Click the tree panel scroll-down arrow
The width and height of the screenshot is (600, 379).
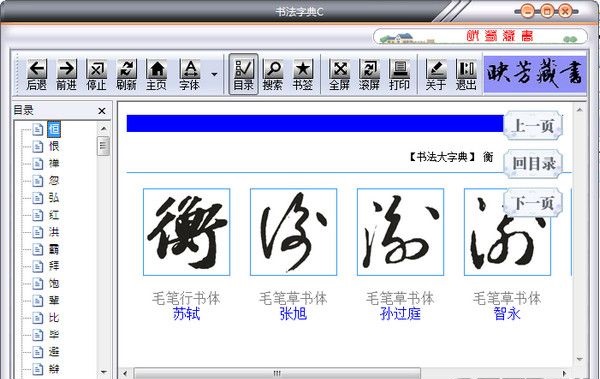pos(104,372)
